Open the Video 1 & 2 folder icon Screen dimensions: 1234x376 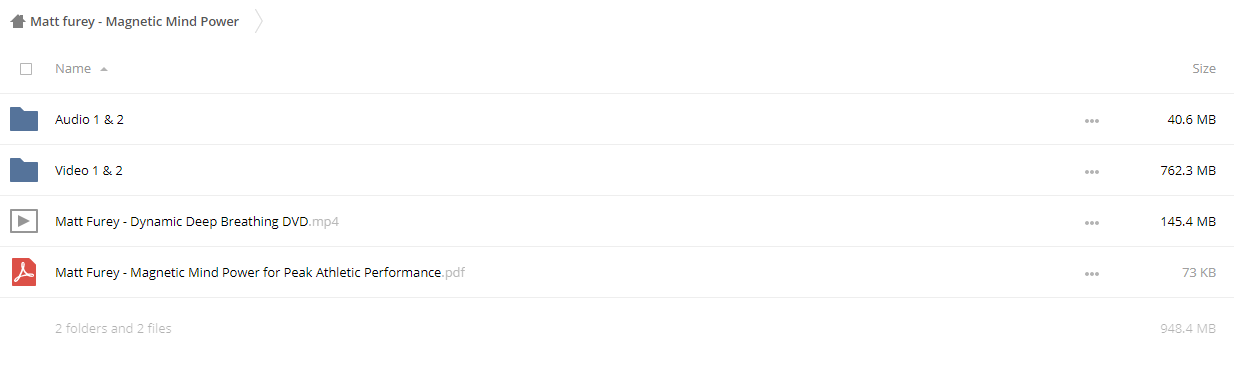(x=24, y=170)
